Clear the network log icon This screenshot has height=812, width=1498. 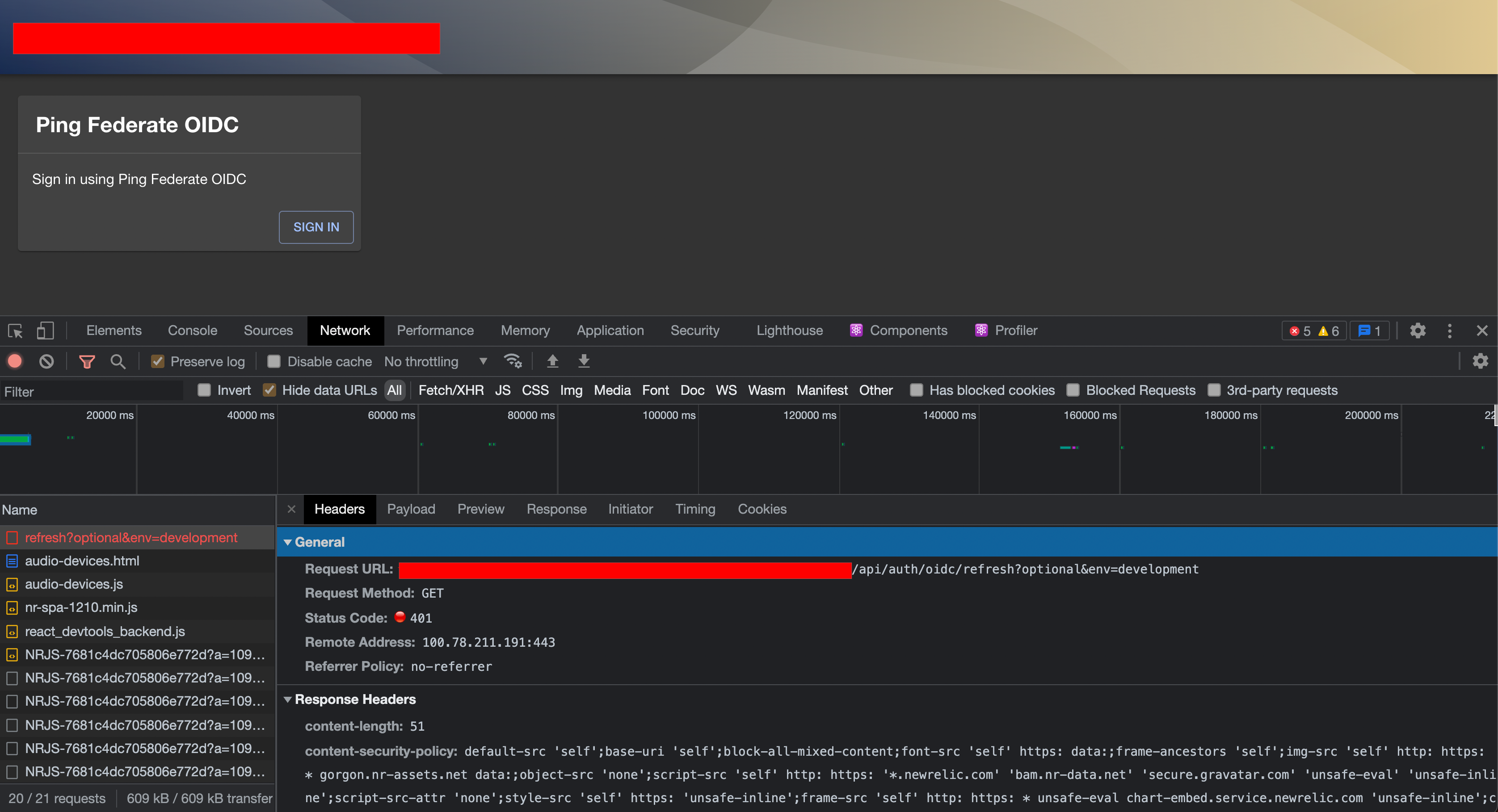tap(46, 361)
